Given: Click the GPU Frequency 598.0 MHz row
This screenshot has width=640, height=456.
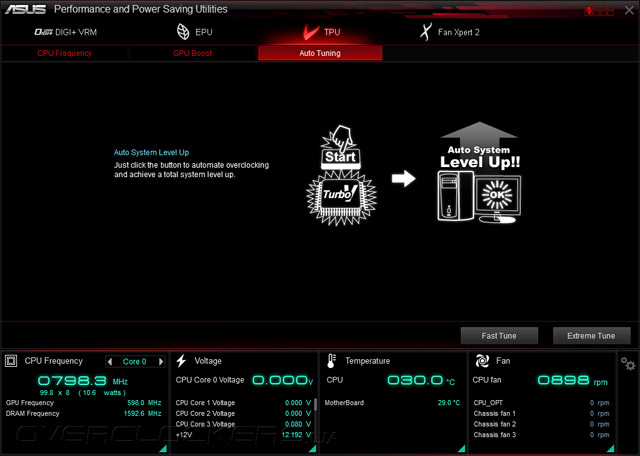Looking at the screenshot, I should pyautogui.click(x=84, y=403).
